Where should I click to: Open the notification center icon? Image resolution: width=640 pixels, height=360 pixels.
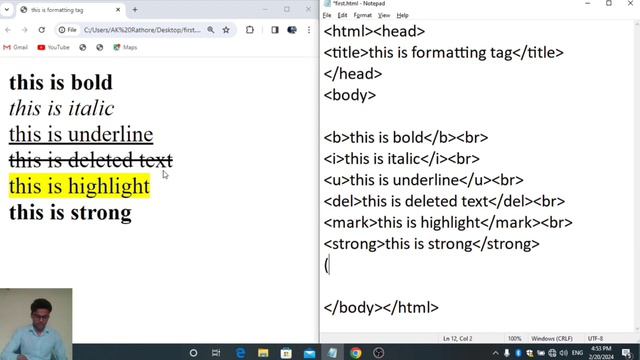[x=627, y=353]
